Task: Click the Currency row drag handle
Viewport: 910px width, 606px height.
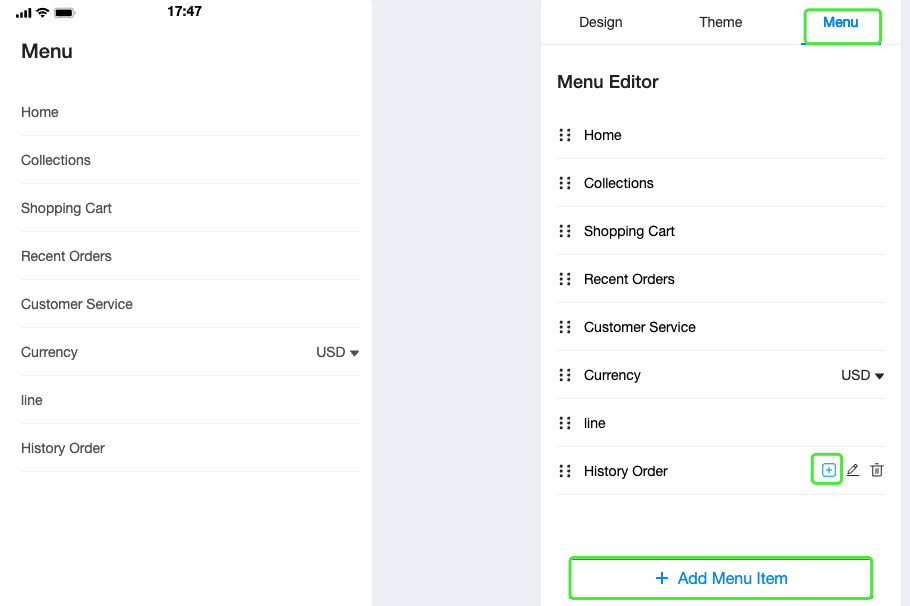Action: (565, 375)
